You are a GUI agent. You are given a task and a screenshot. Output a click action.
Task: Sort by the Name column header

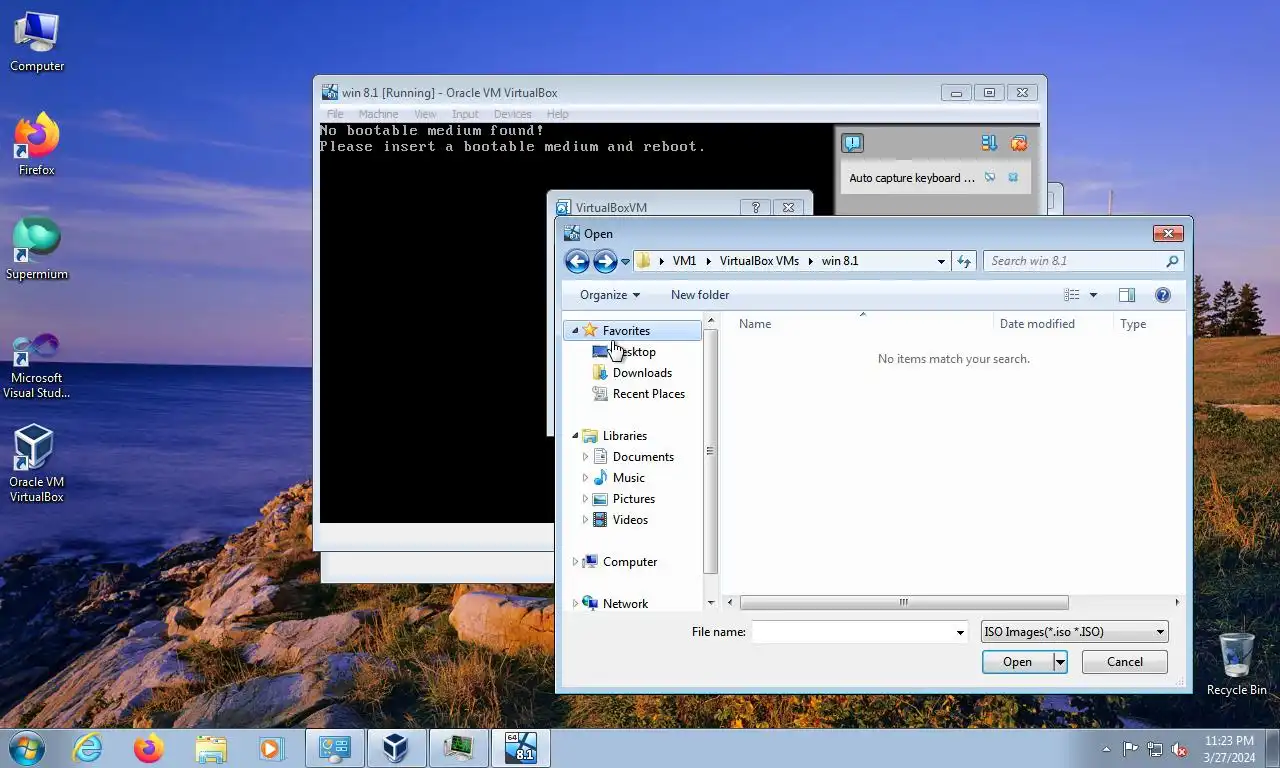tap(755, 324)
